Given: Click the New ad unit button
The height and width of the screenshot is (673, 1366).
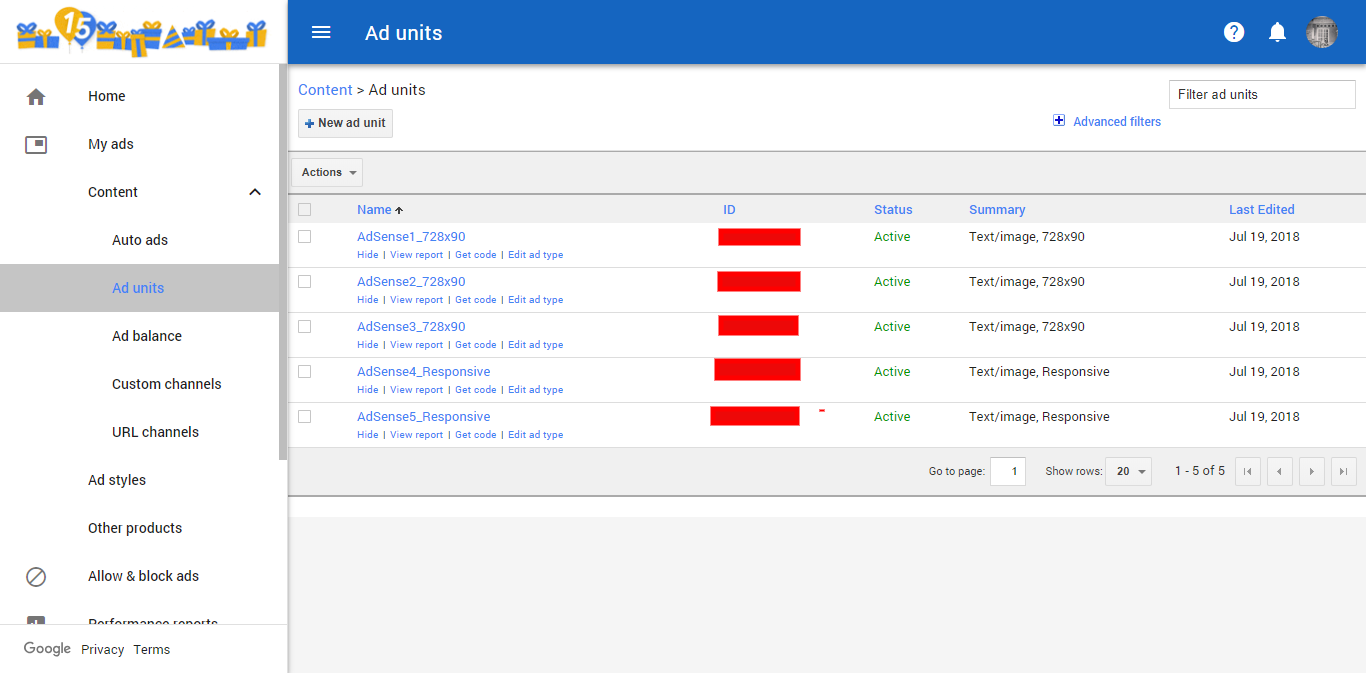Looking at the screenshot, I should (x=345, y=123).
